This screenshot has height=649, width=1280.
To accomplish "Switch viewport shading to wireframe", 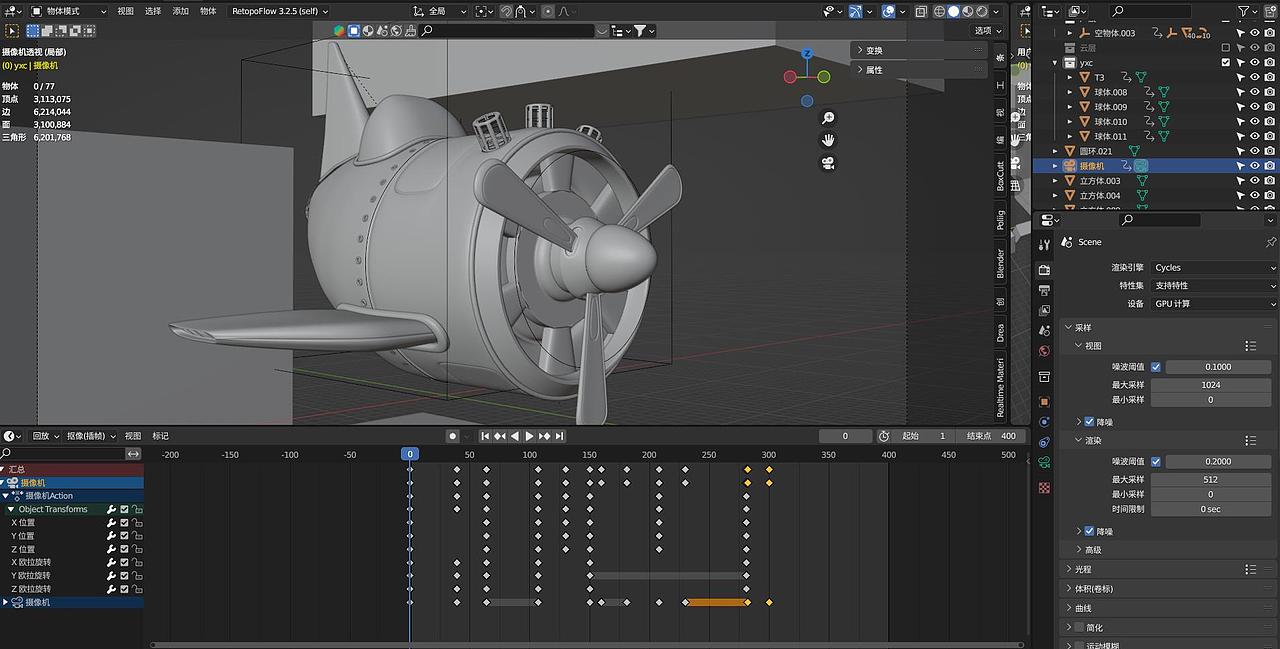I will [940, 11].
